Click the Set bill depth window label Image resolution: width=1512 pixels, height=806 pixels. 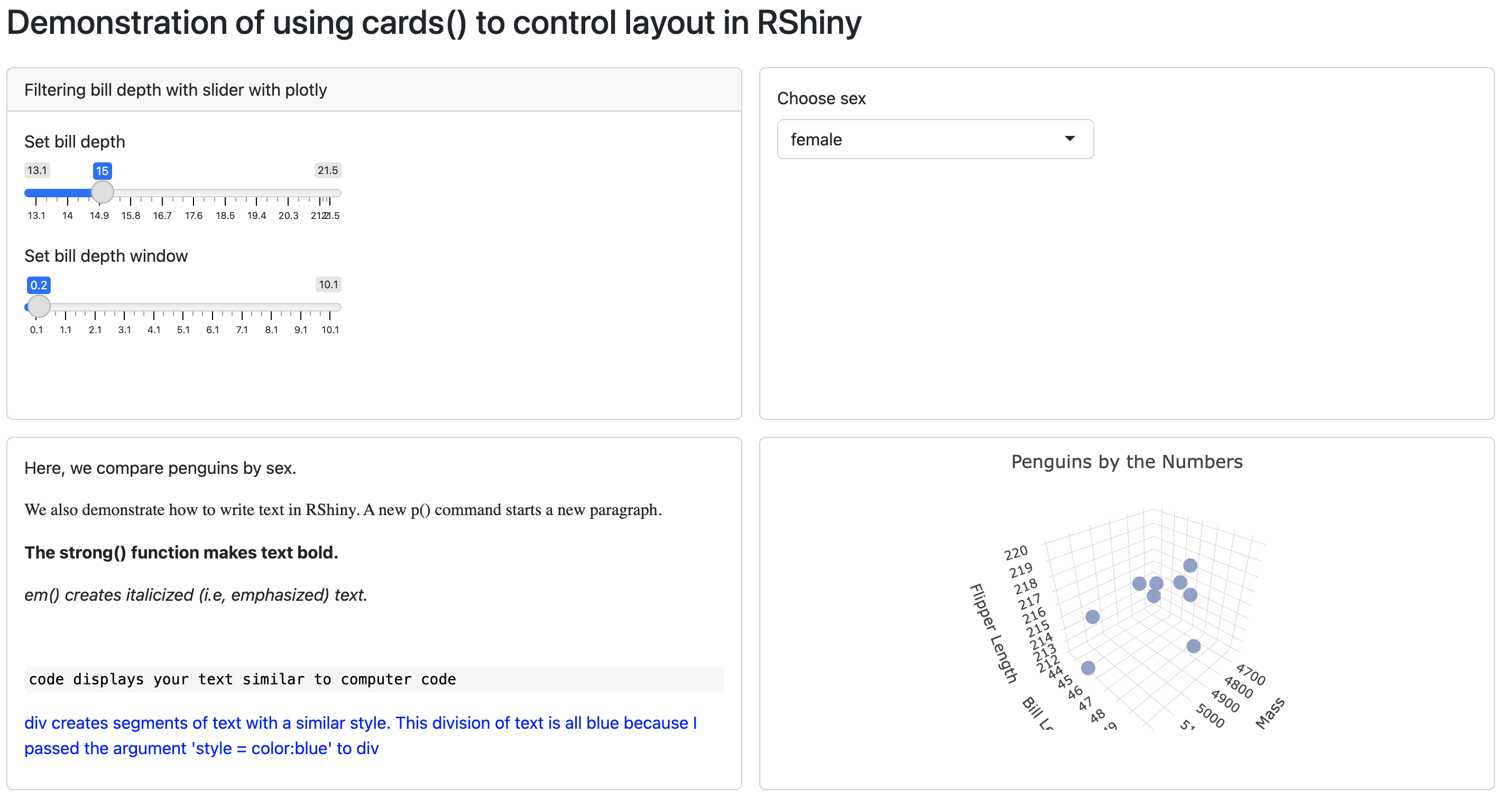click(x=106, y=256)
